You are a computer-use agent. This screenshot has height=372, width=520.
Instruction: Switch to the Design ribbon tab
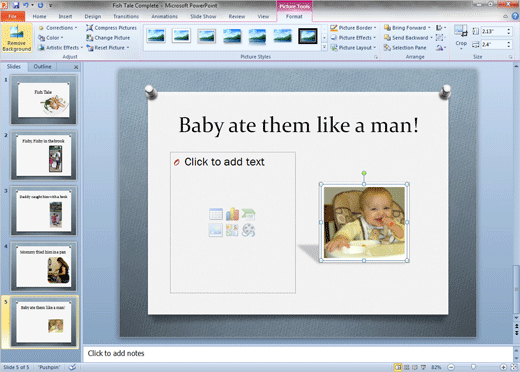[93, 16]
